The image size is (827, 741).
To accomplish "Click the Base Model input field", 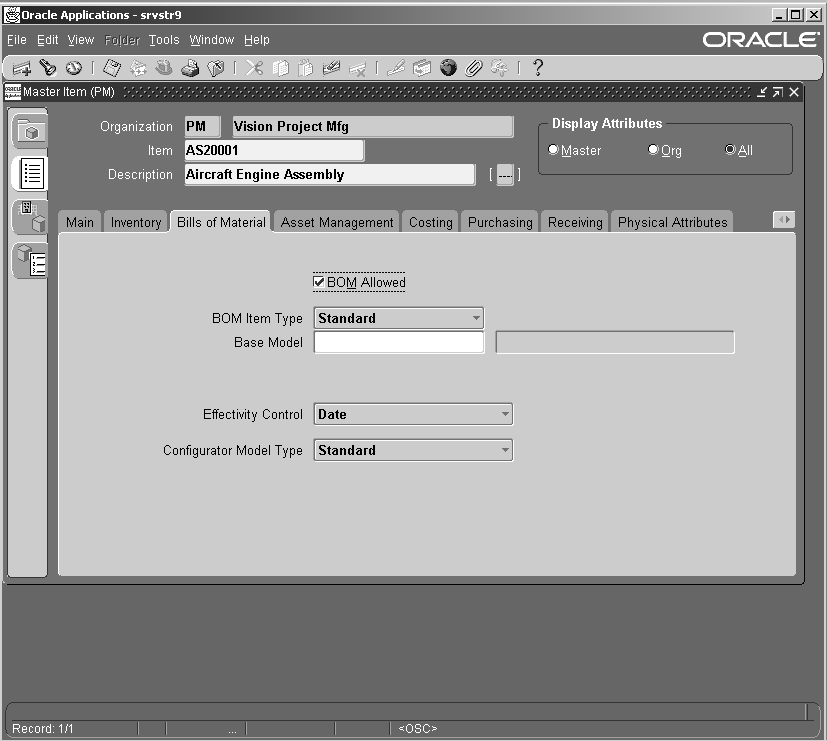I will click(x=399, y=342).
